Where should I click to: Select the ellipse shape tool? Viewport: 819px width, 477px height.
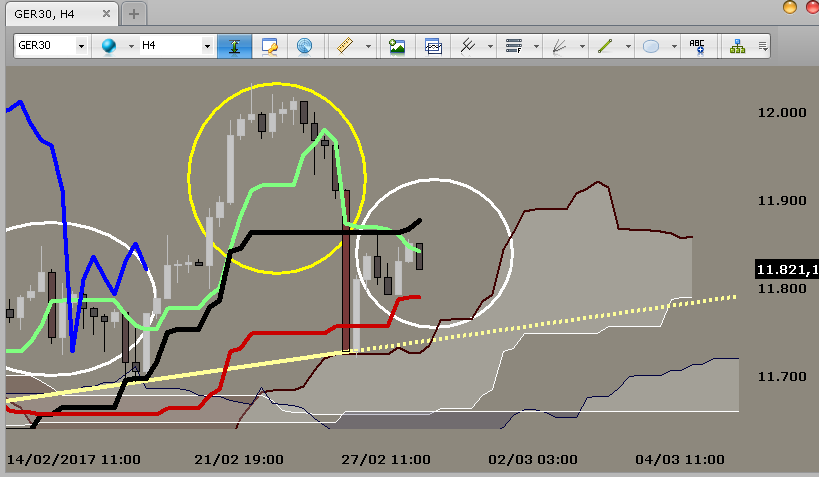651,46
